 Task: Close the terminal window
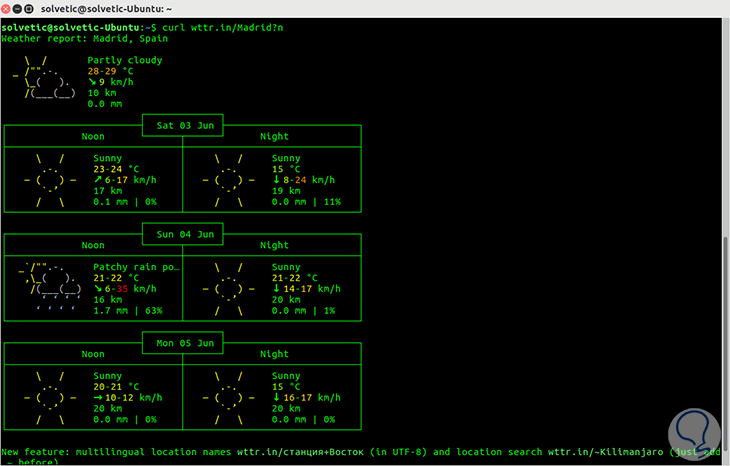(6, 8)
